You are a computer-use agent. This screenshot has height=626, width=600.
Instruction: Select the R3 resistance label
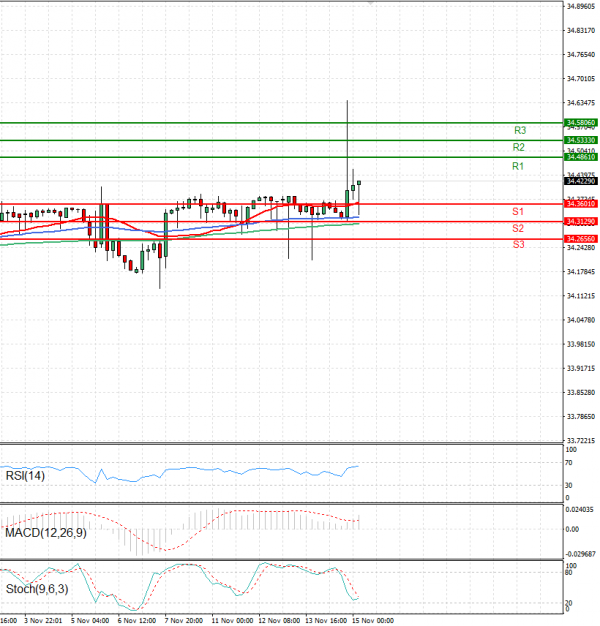(x=520, y=131)
